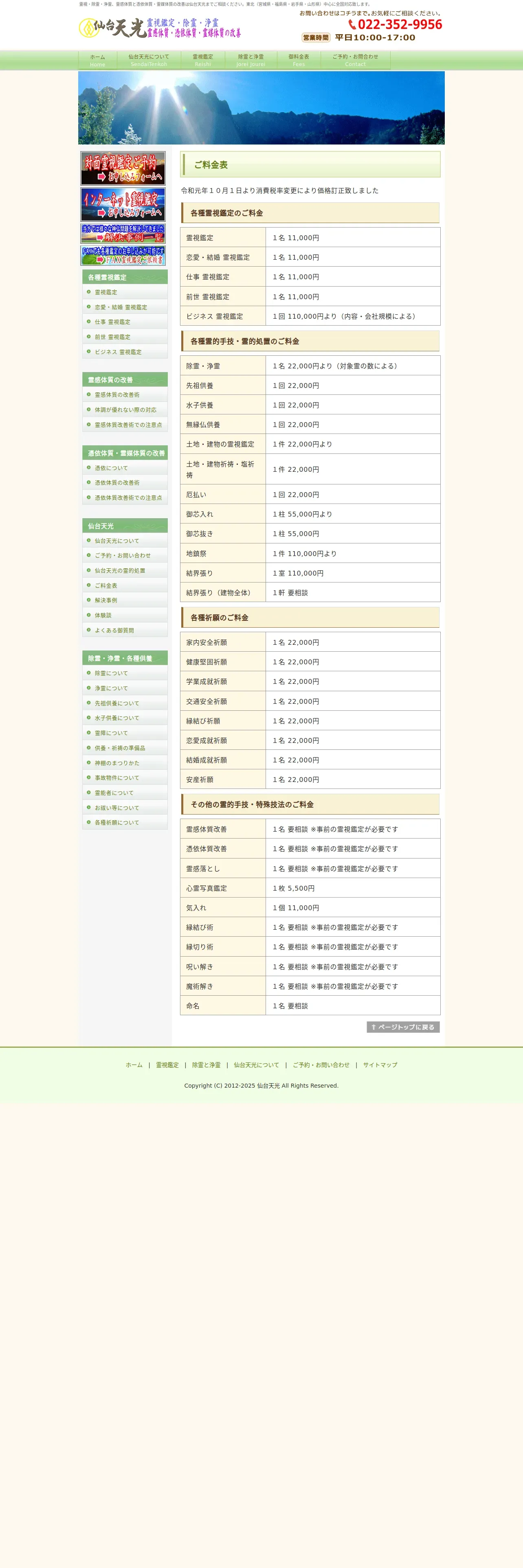Open footer link 霊視鑑定

click(167, 1064)
